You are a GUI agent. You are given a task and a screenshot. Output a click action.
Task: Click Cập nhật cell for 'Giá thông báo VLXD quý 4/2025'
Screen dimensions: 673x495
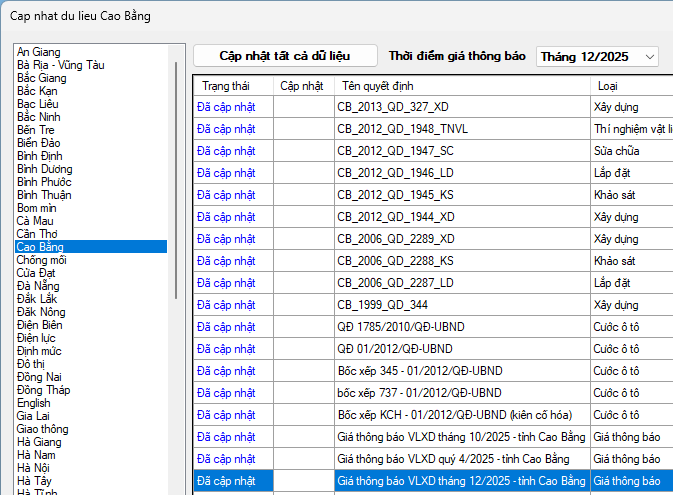tap(303, 459)
